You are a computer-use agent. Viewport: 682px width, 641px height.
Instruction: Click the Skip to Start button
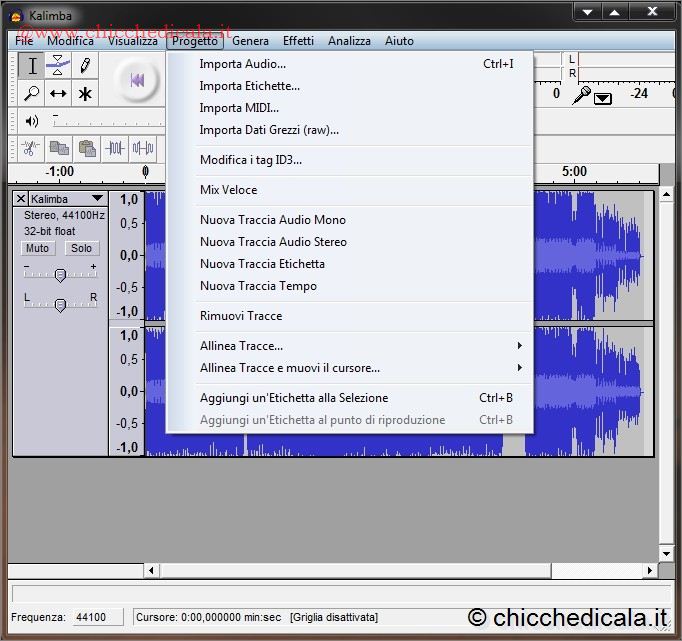point(137,80)
